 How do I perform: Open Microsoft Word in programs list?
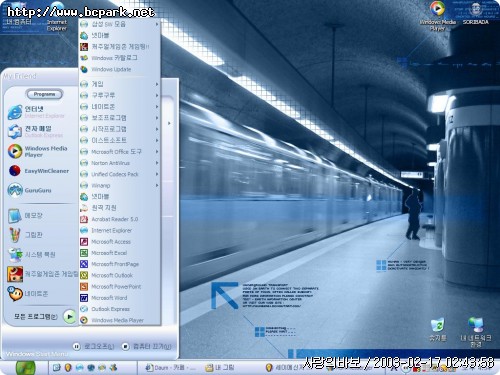pyautogui.click(x=103, y=298)
